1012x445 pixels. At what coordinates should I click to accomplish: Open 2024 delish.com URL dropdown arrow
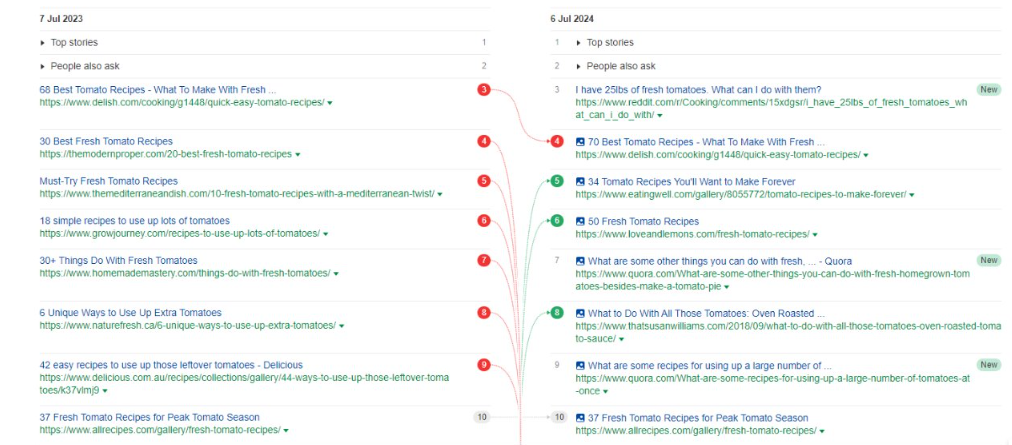tap(866, 155)
